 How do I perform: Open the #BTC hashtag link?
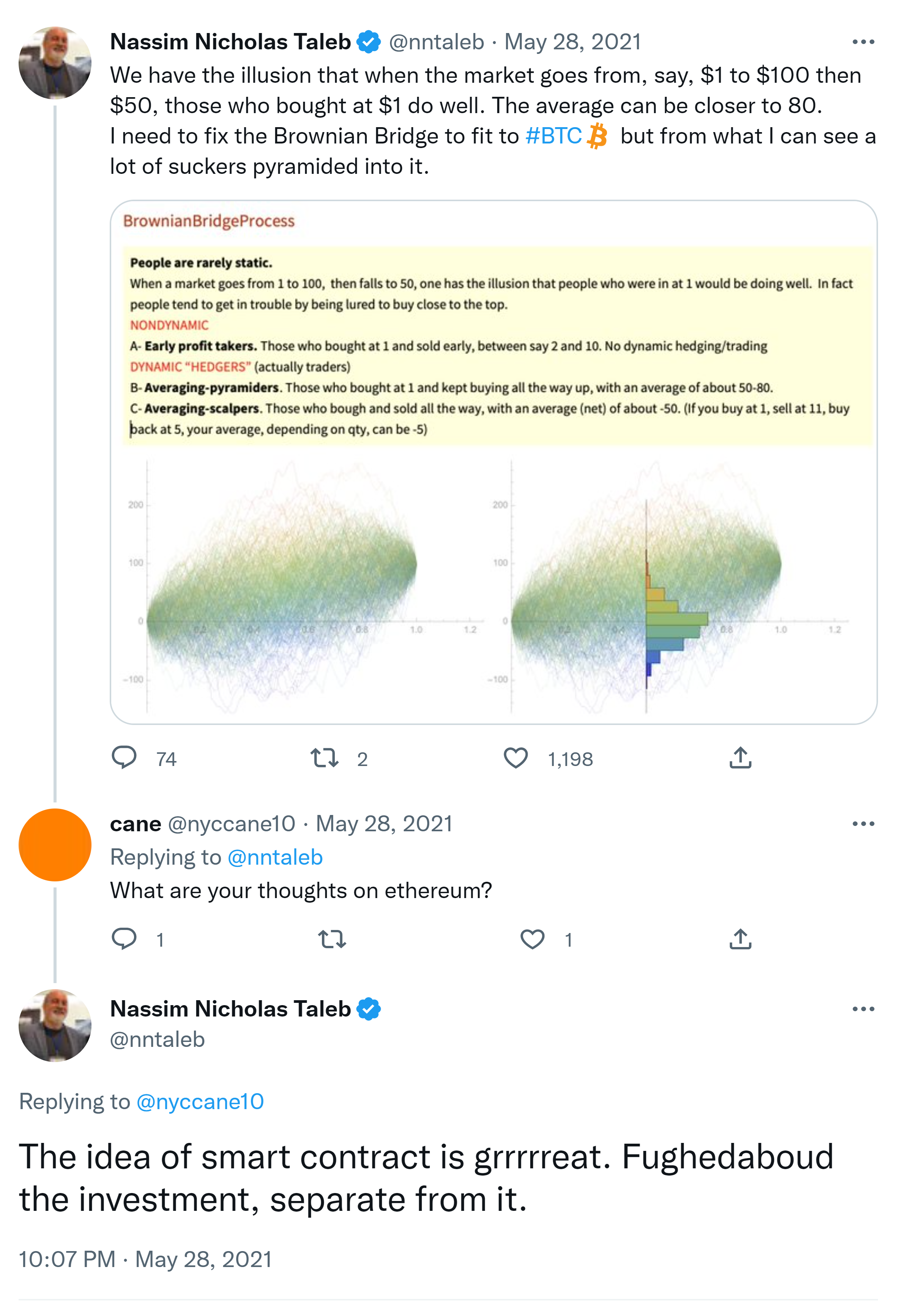(x=553, y=136)
